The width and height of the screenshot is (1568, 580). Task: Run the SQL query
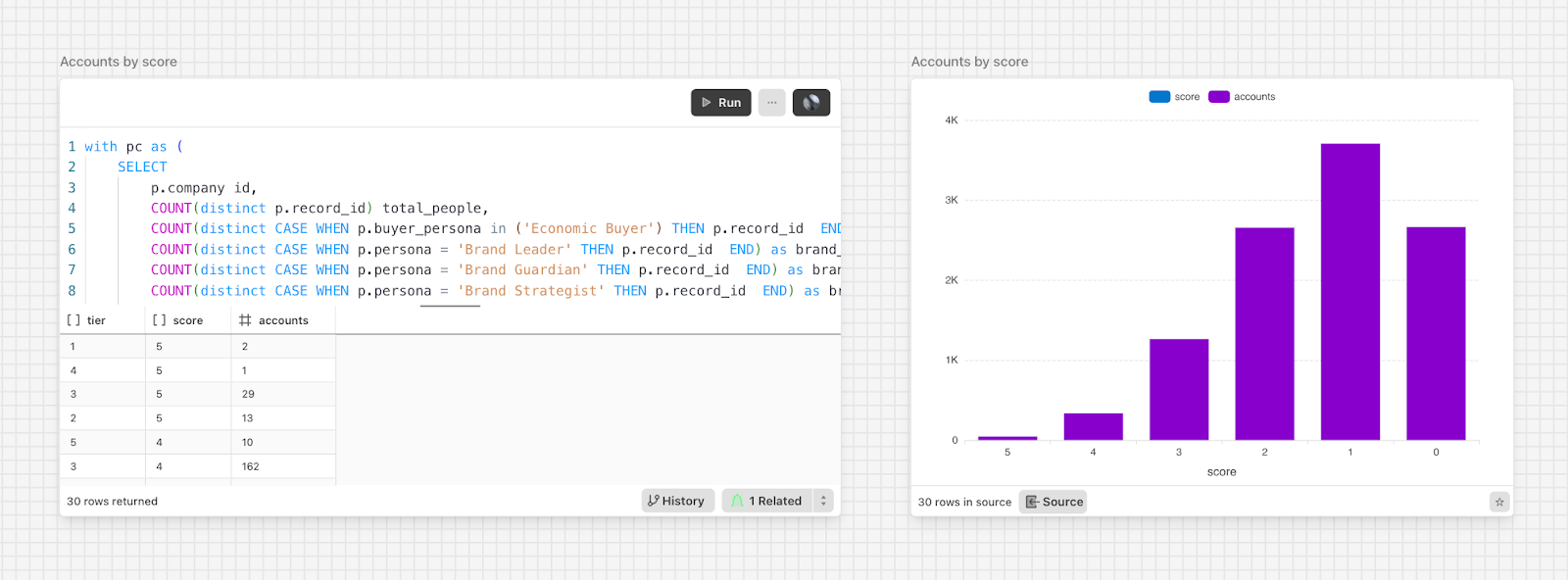[x=720, y=103]
